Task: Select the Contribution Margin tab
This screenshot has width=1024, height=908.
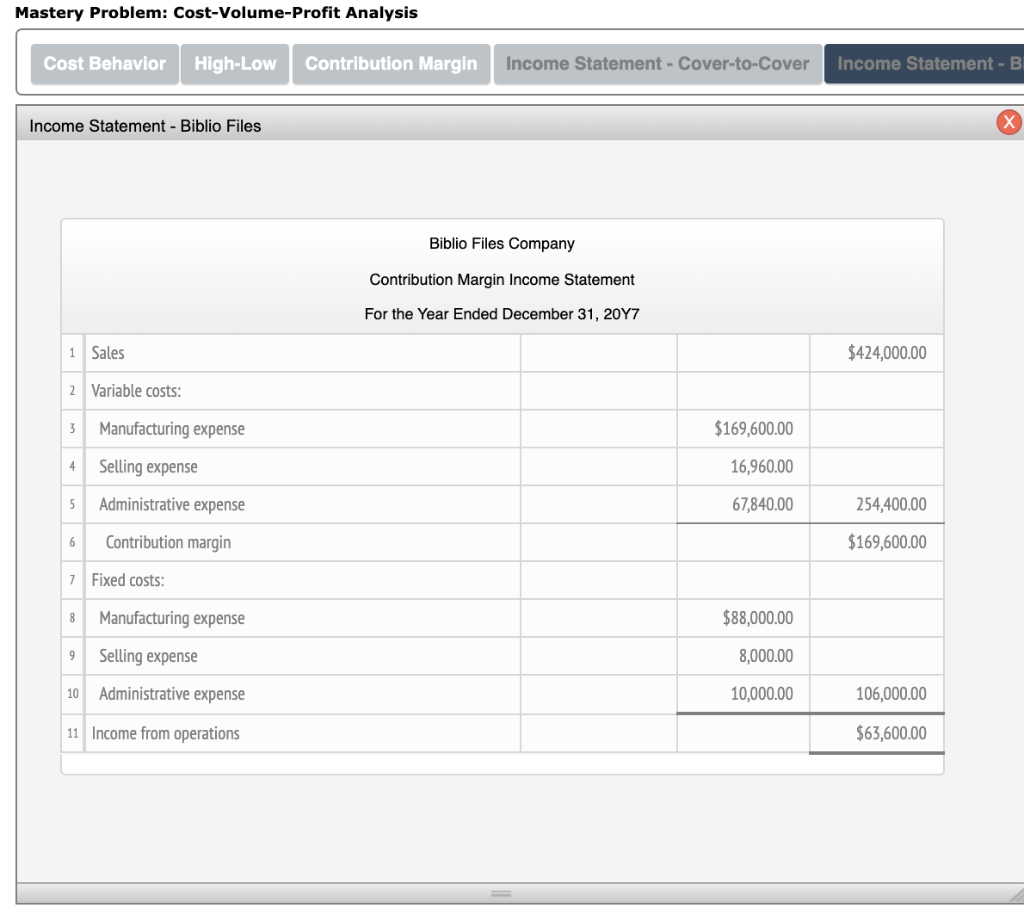Action: point(390,63)
